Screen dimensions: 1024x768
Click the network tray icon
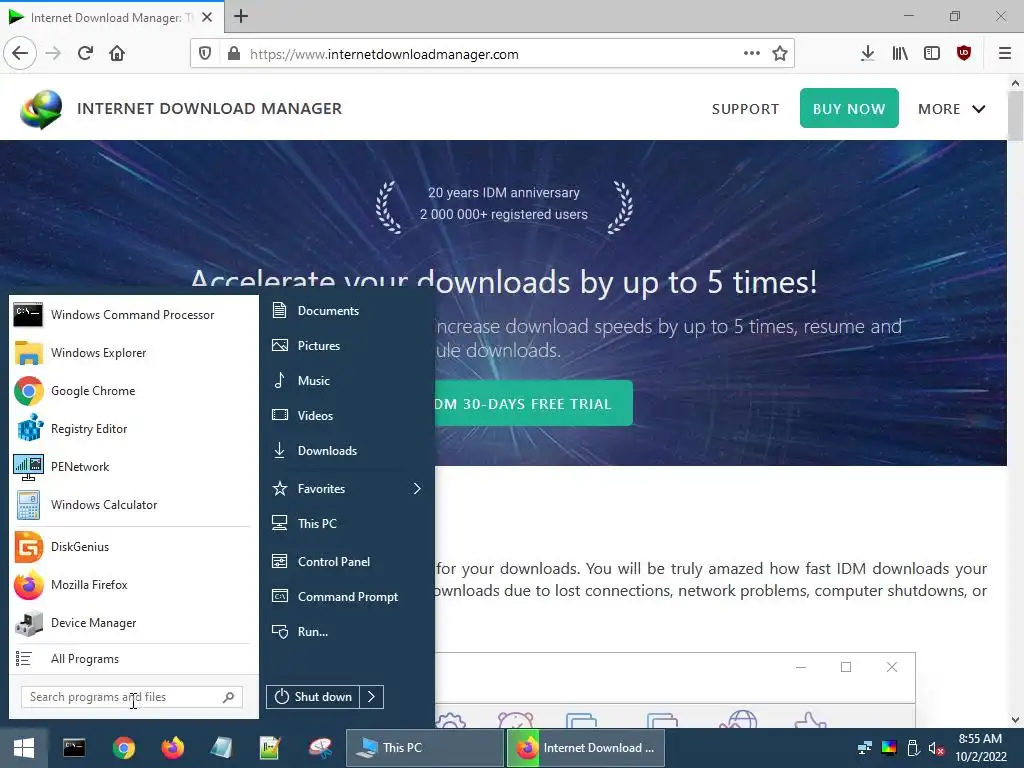click(x=865, y=748)
